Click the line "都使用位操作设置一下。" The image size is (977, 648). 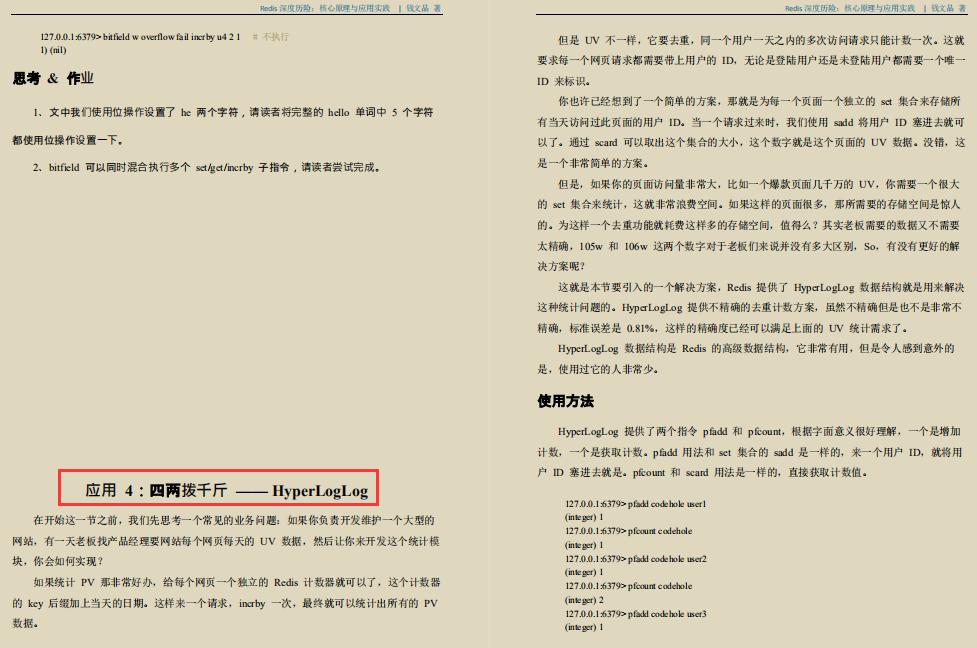coord(68,140)
